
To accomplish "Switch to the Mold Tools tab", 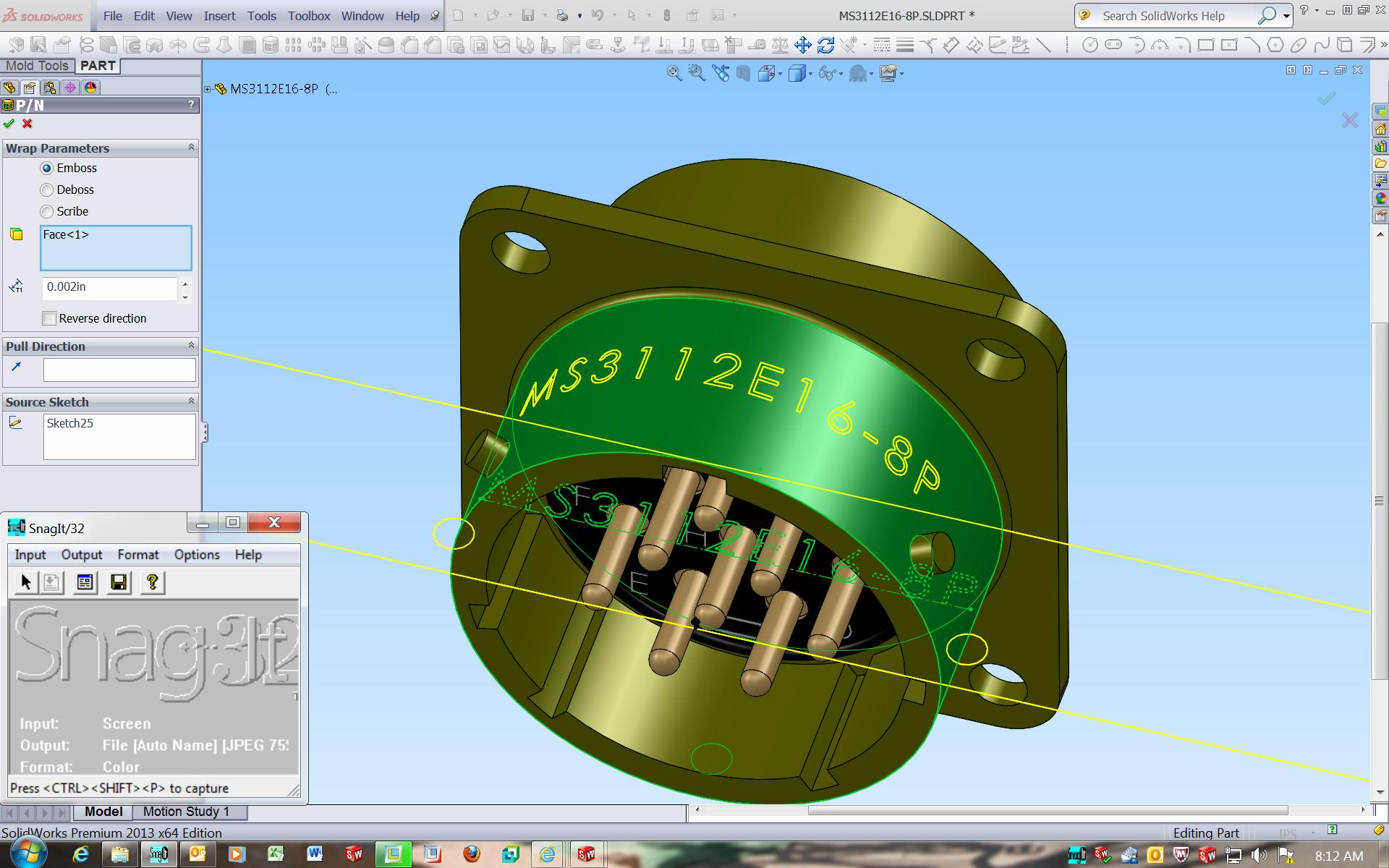I will 37,66.
